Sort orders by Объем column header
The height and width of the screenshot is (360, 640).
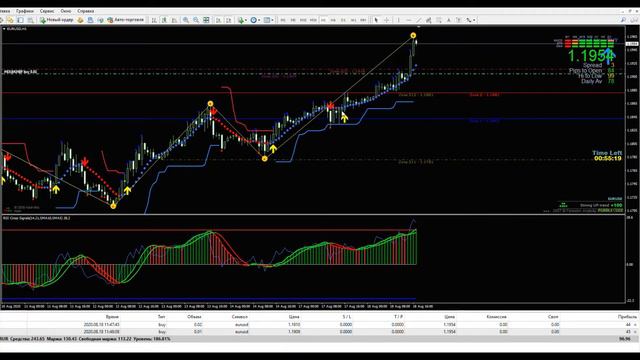click(194, 317)
